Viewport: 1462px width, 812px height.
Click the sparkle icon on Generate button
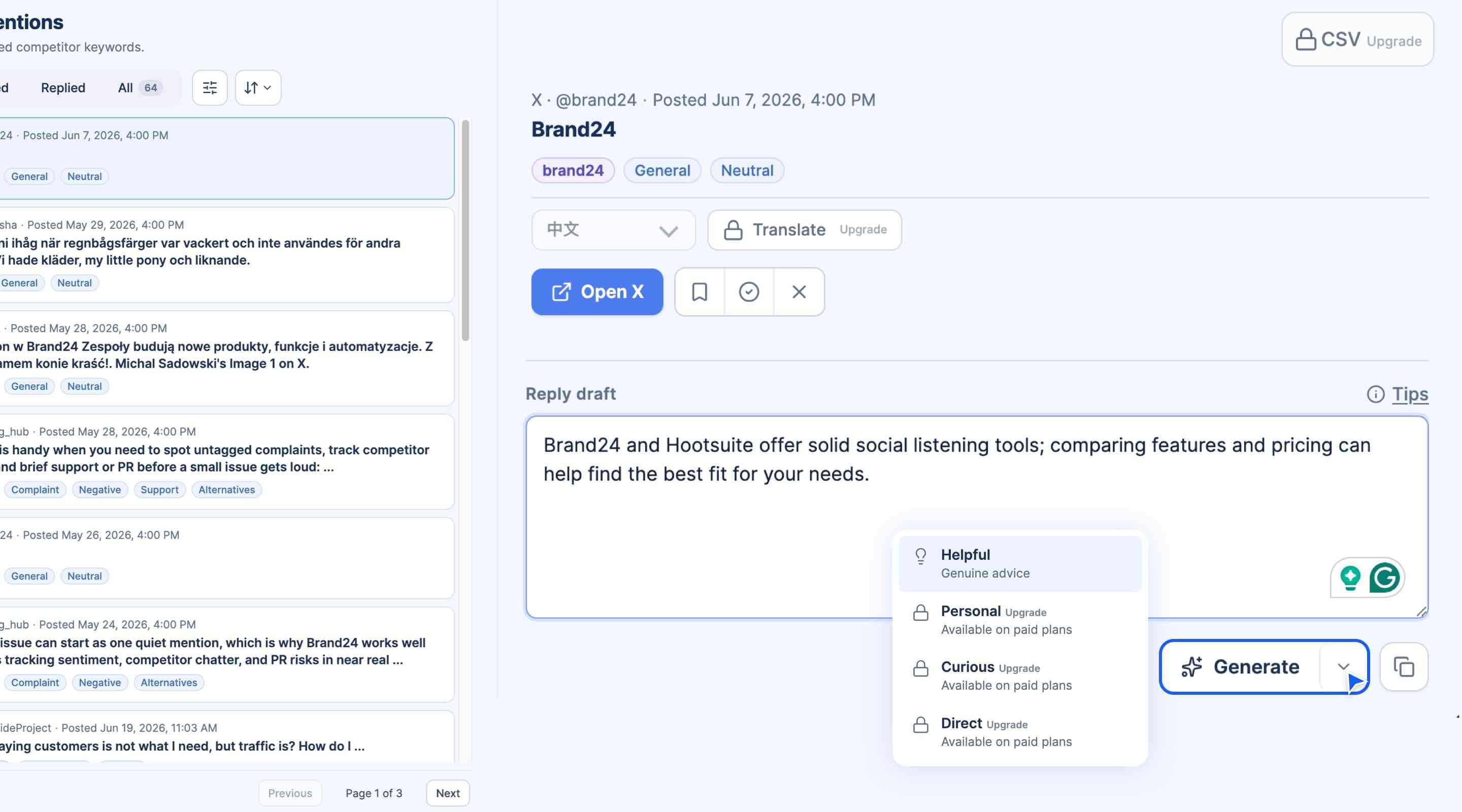(1192, 667)
